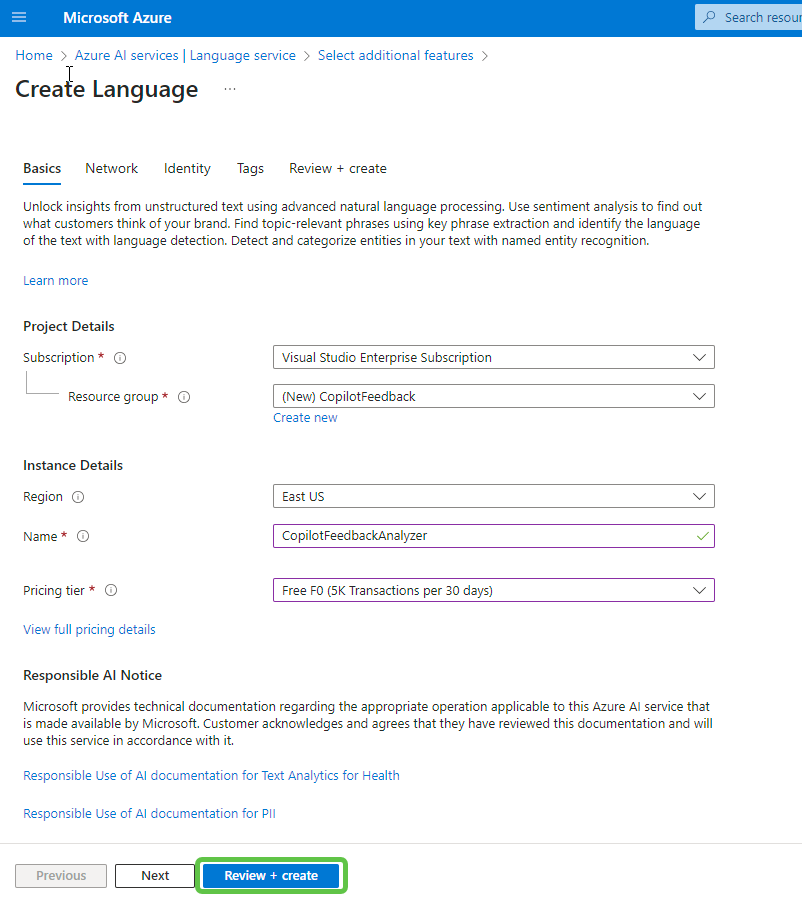Click the Pricing tier info icon
This screenshot has height=902, width=802.
point(111,591)
